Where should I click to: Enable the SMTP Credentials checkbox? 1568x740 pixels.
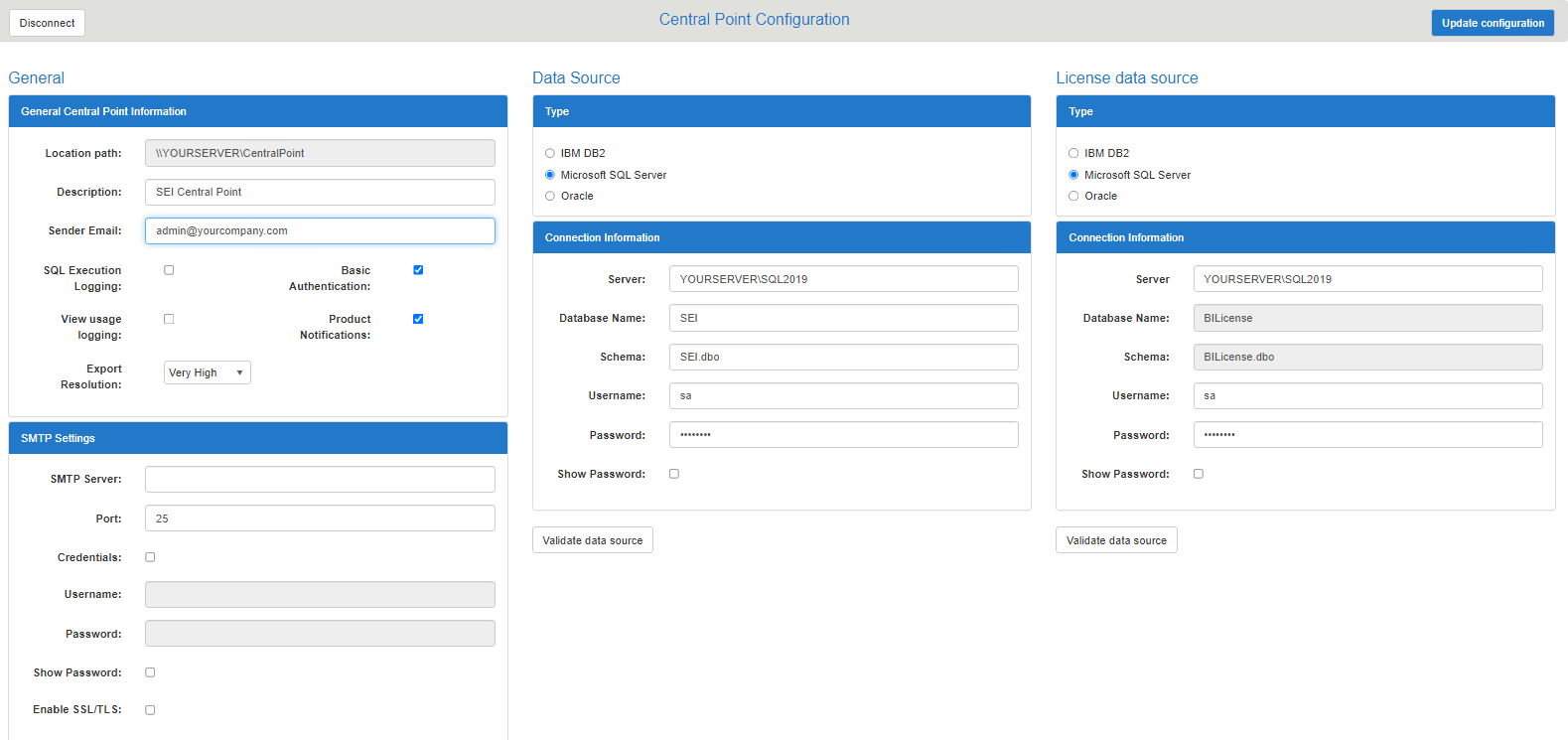[150, 557]
